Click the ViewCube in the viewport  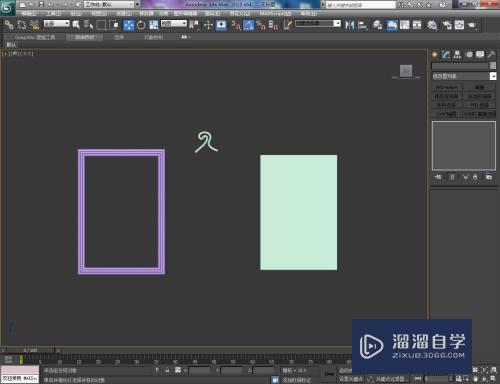(x=406, y=71)
